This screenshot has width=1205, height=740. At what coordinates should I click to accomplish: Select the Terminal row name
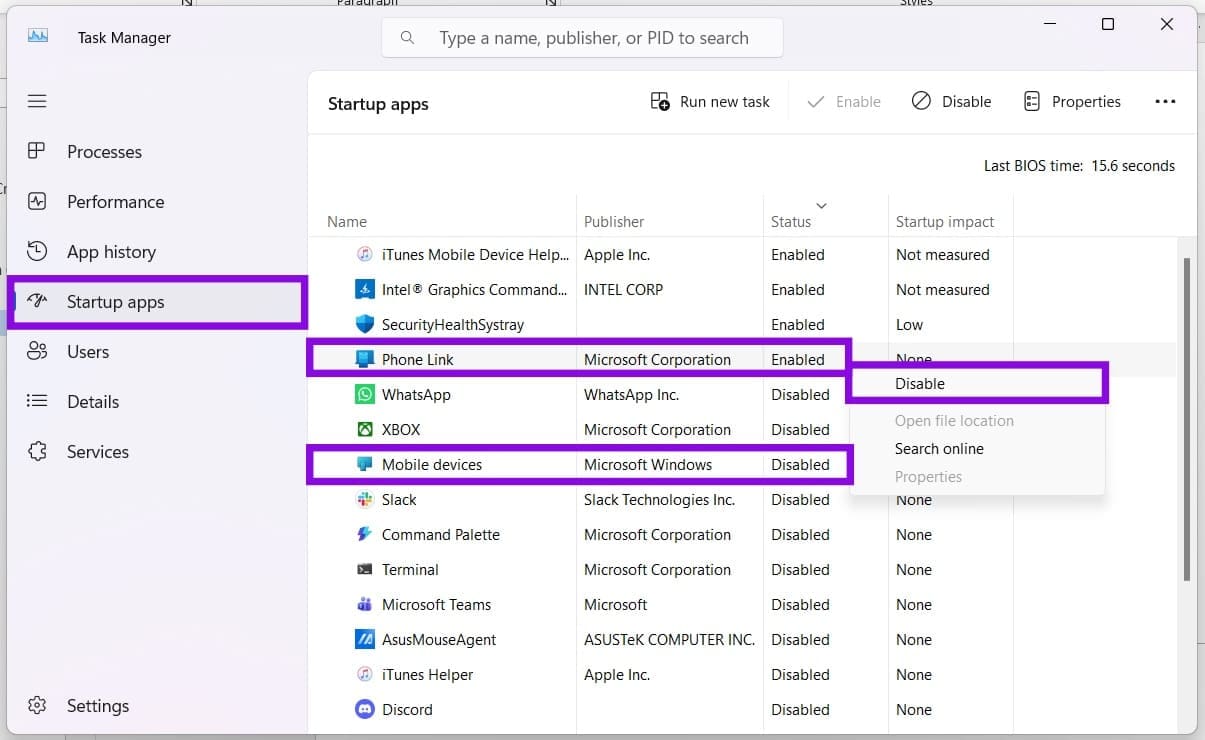pyautogui.click(x=410, y=569)
